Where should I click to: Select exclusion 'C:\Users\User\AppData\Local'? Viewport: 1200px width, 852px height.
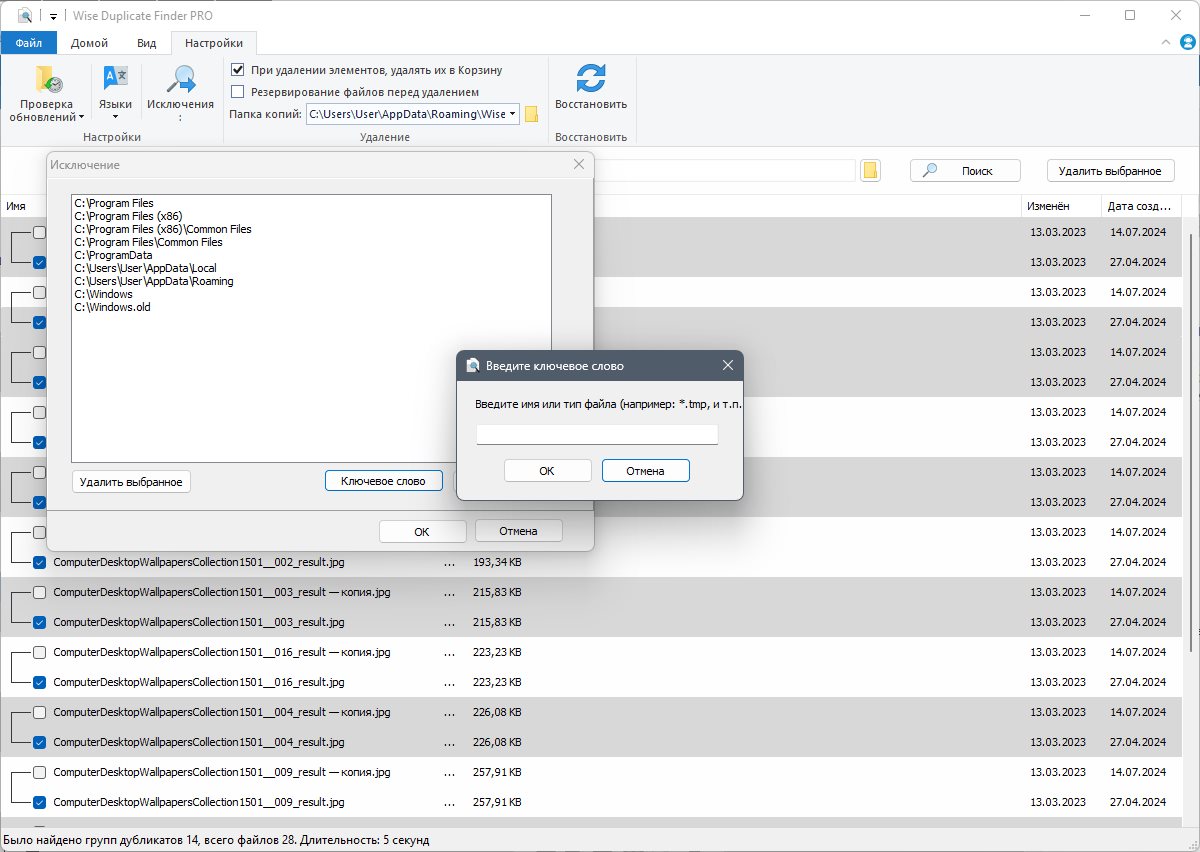(x=145, y=268)
